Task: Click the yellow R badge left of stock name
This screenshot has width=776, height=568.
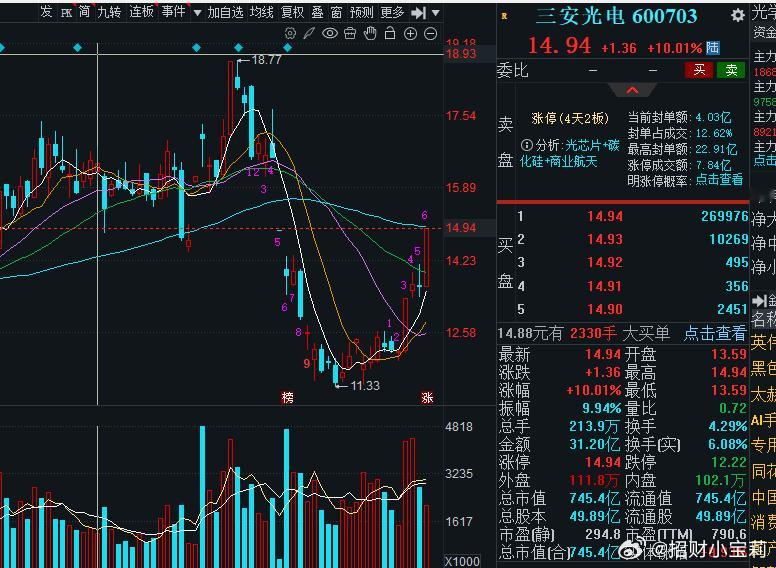Action: [504, 16]
